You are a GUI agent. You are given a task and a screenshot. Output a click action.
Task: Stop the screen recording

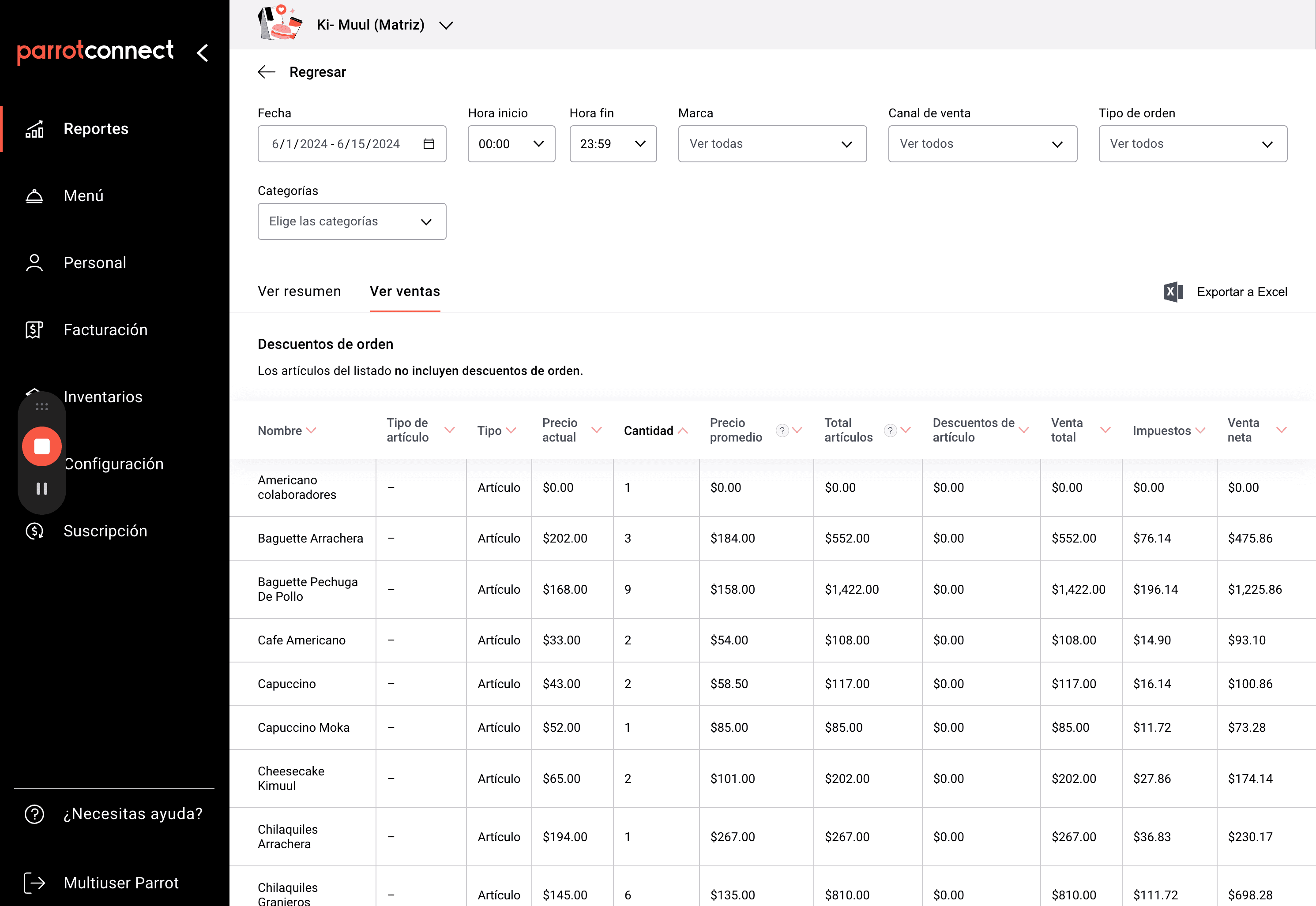42,447
